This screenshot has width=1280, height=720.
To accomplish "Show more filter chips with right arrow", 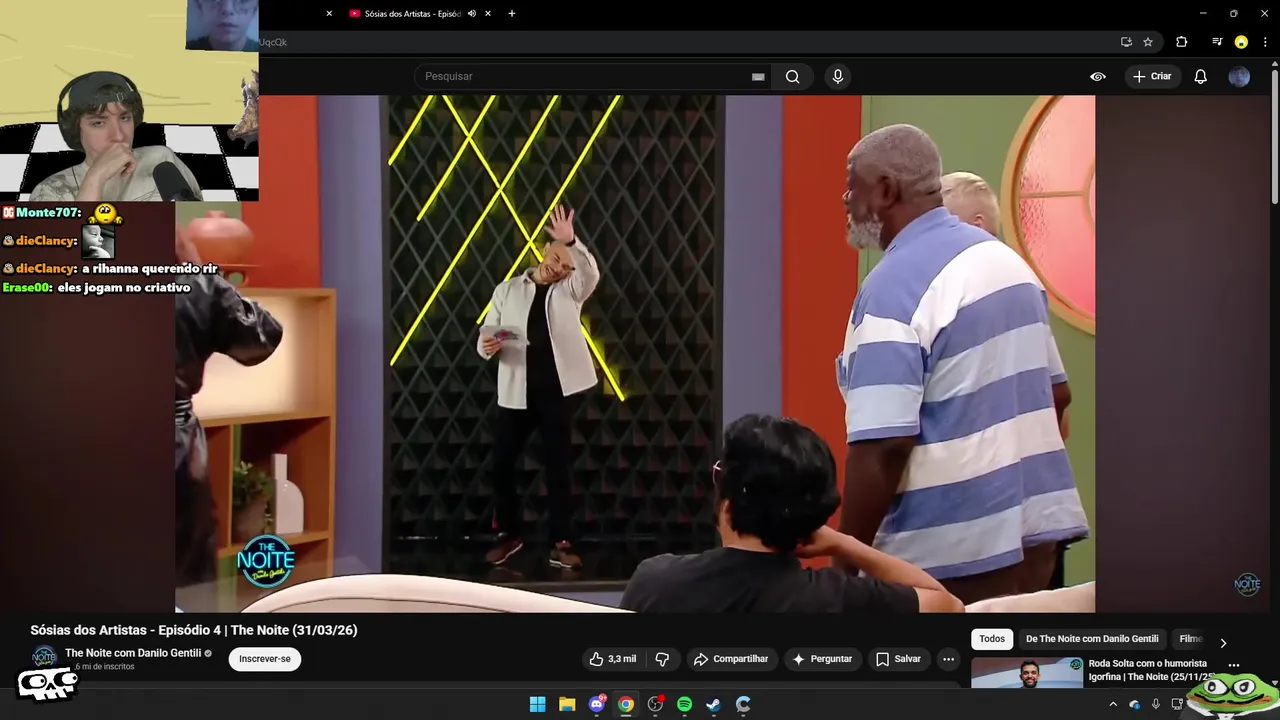I will point(1223,642).
